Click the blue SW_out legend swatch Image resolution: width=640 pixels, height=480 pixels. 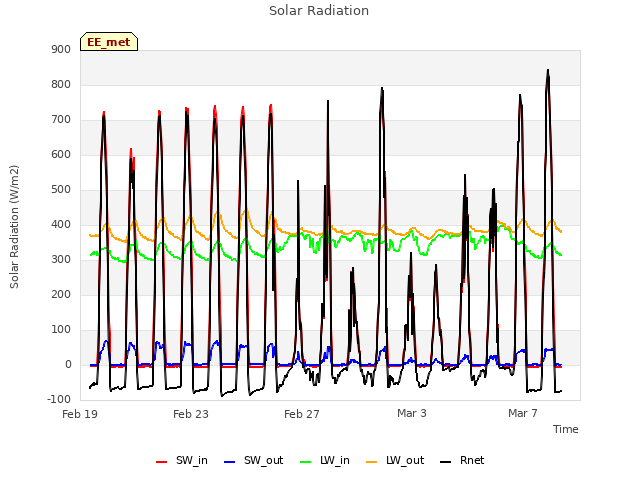pos(230,462)
